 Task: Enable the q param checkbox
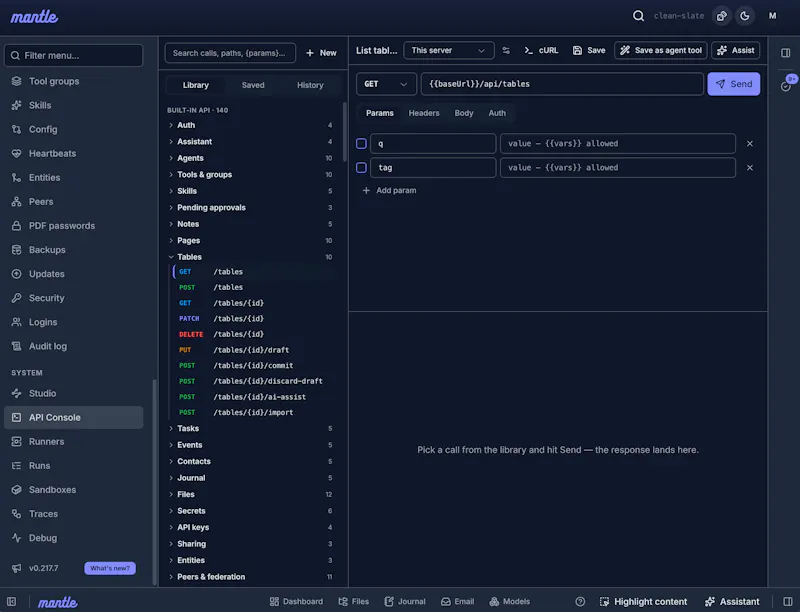[361, 143]
